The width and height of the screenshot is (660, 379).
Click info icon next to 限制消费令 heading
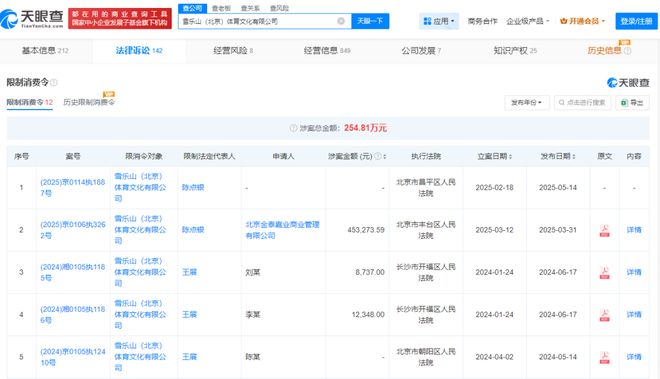(x=54, y=83)
